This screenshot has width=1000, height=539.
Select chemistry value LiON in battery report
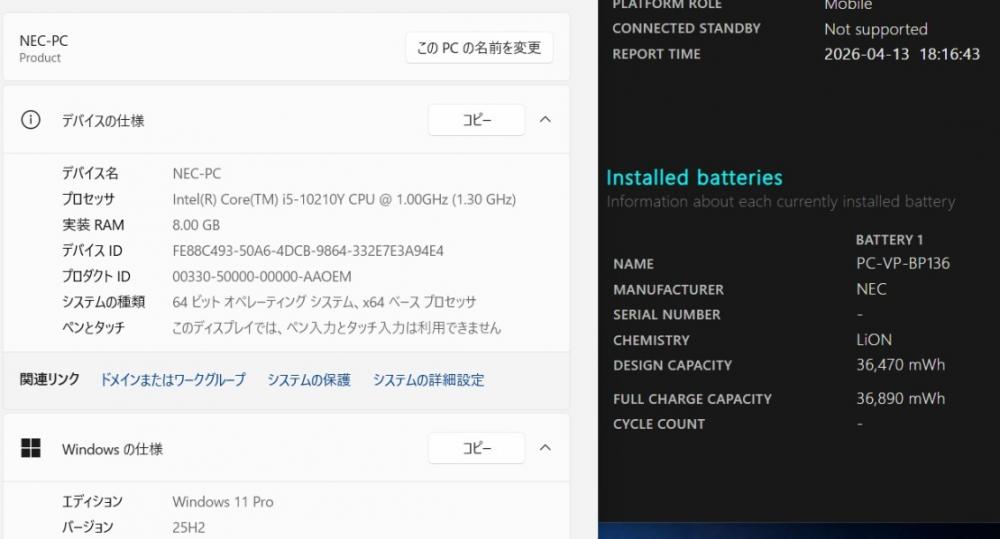tap(874, 340)
